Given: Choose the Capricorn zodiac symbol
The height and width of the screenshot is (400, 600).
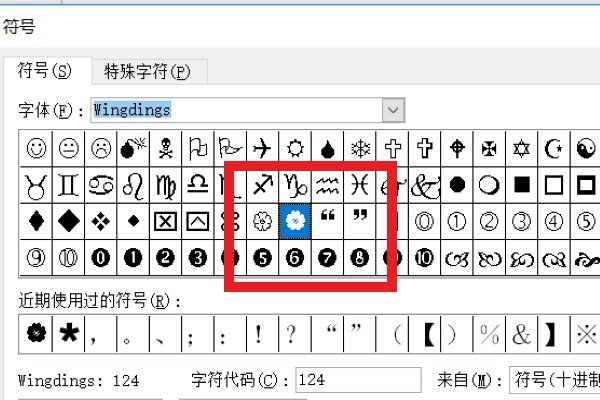Looking at the screenshot, I should click(295, 185).
